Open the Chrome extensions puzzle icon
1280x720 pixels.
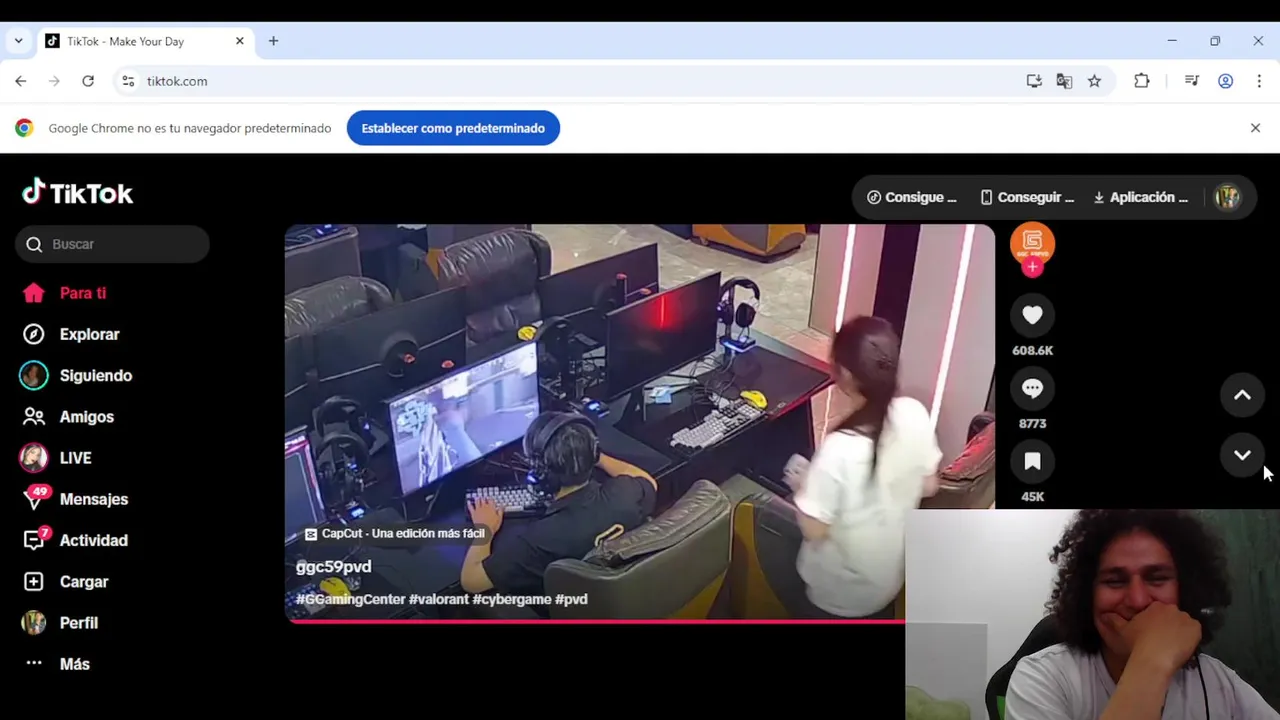tap(1141, 81)
